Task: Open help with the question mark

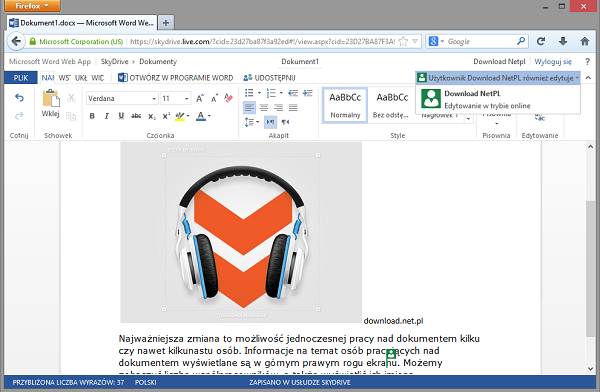Action: [x=587, y=61]
